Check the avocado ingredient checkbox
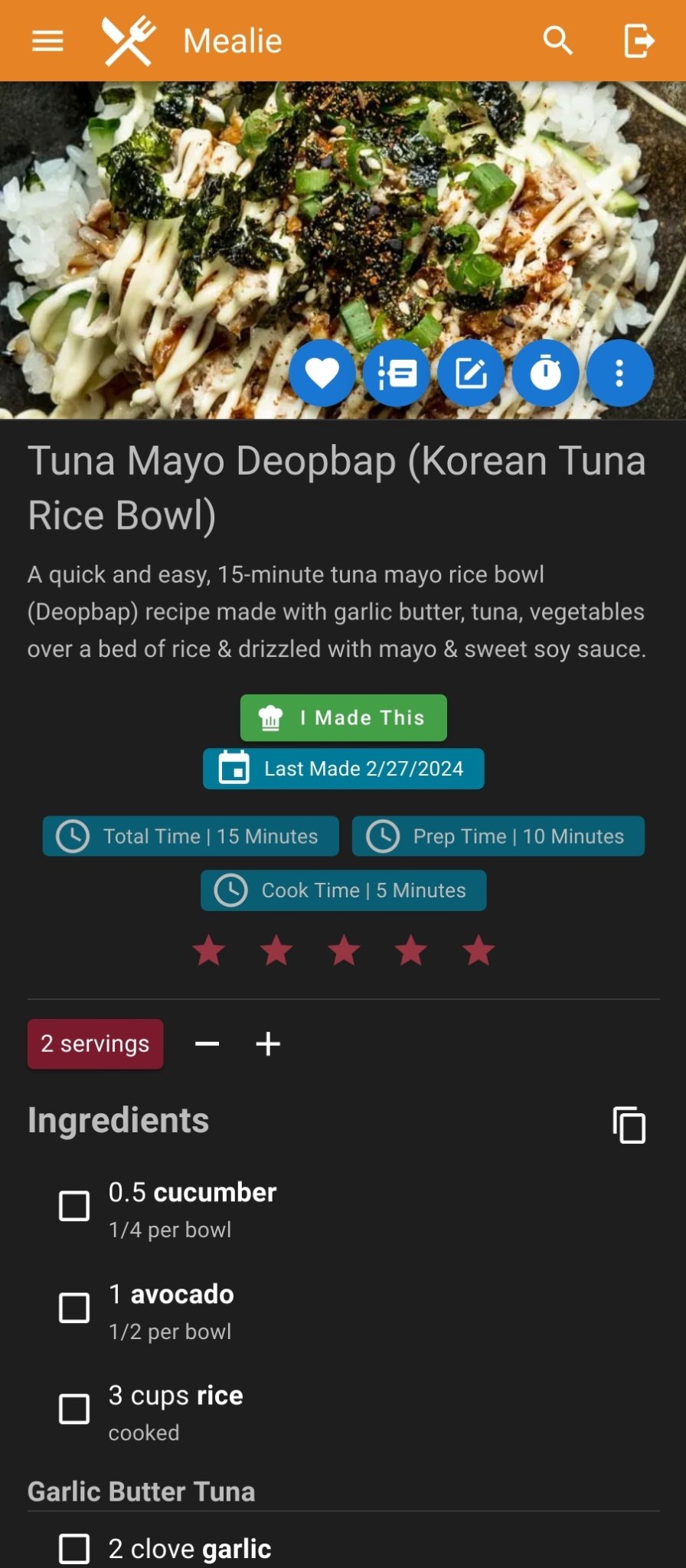This screenshot has height=1568, width=686. click(x=74, y=1308)
